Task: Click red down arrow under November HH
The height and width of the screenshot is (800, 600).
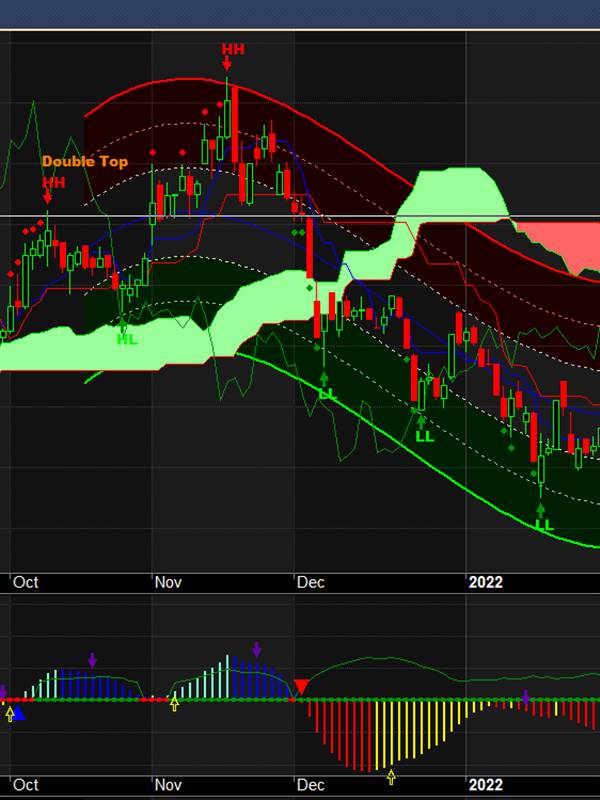Action: [x=227, y=63]
